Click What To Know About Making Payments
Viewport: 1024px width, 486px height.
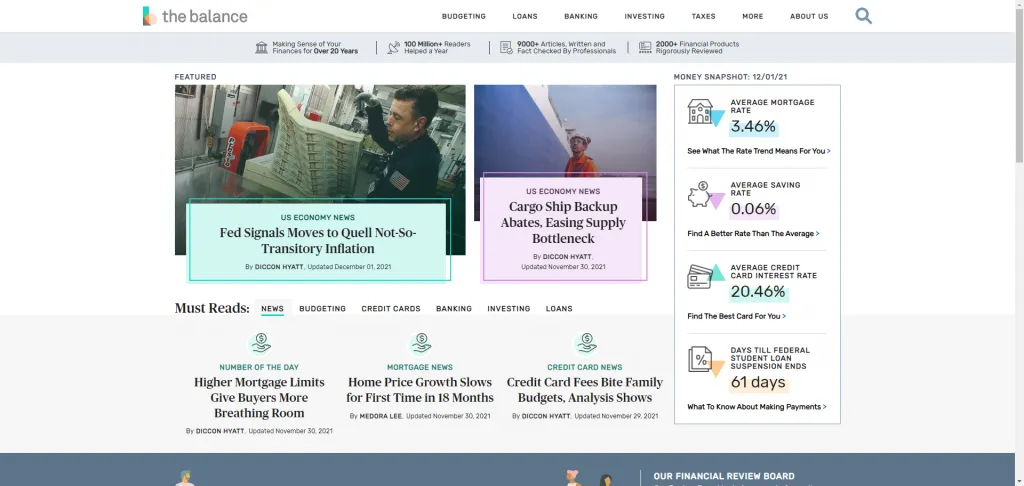[757, 406]
